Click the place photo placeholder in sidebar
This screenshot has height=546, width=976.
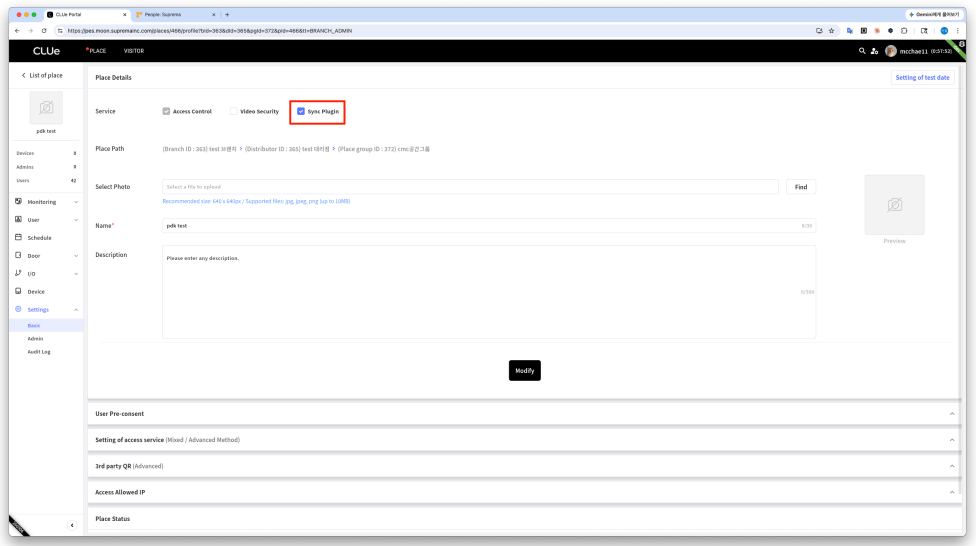(46, 108)
